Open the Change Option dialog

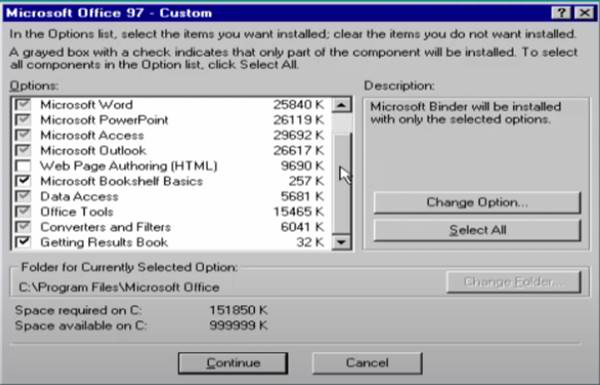click(x=477, y=202)
